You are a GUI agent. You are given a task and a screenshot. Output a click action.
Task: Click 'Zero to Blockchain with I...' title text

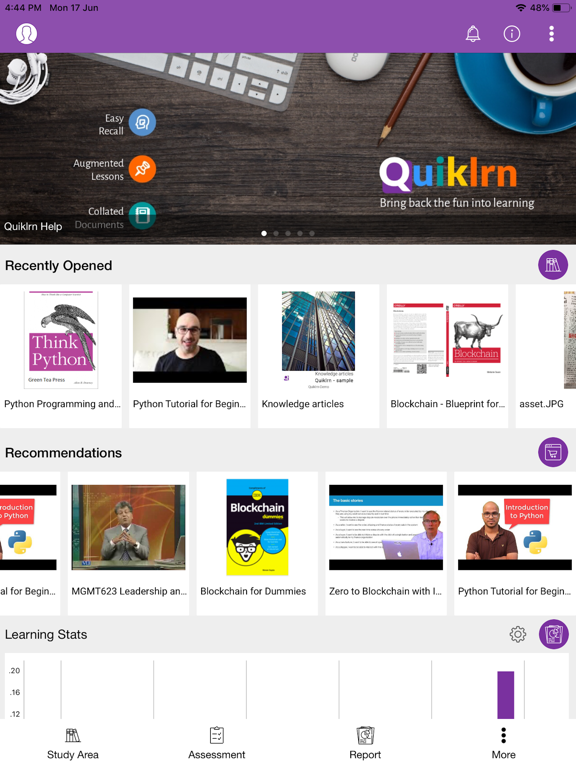coord(385,591)
